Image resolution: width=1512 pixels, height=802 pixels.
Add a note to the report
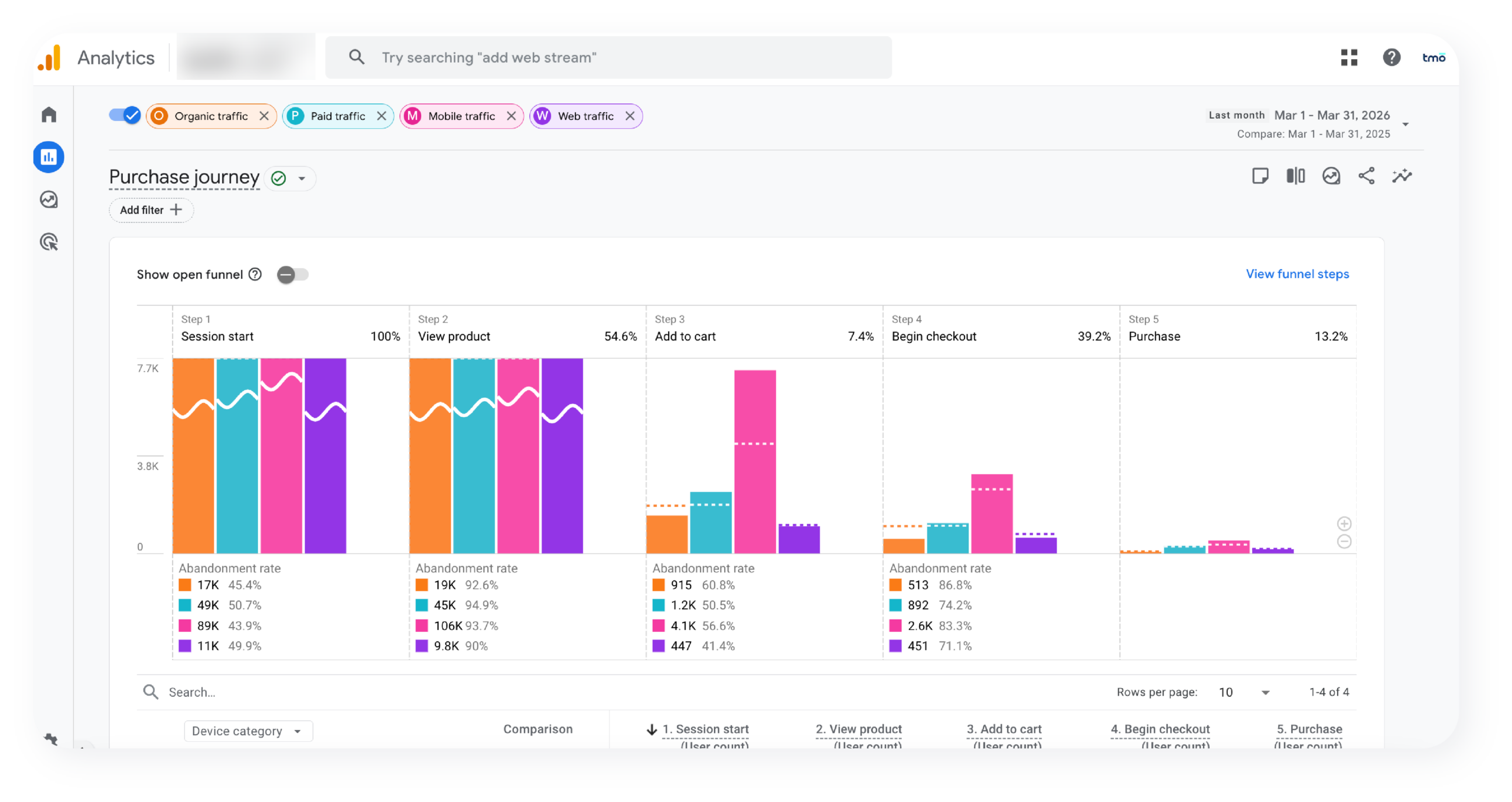[x=1261, y=175]
